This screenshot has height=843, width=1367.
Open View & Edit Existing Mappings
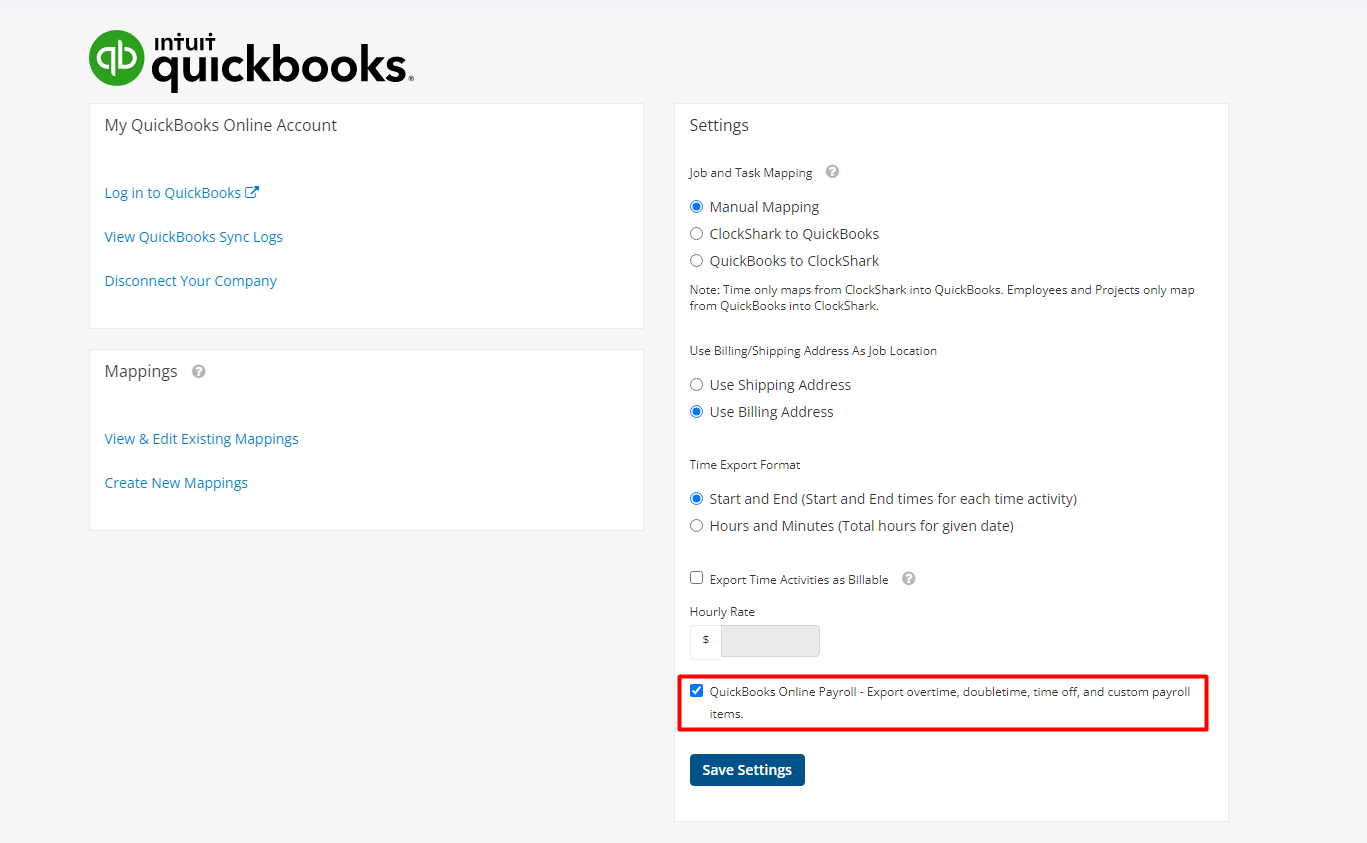[x=202, y=439]
